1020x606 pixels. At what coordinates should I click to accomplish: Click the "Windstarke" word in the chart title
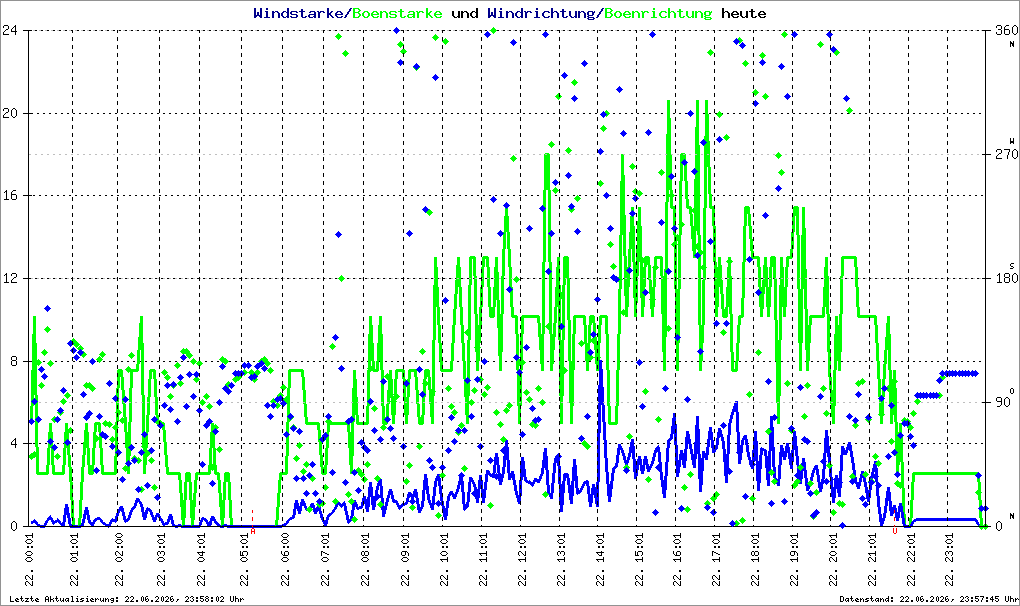point(297,13)
